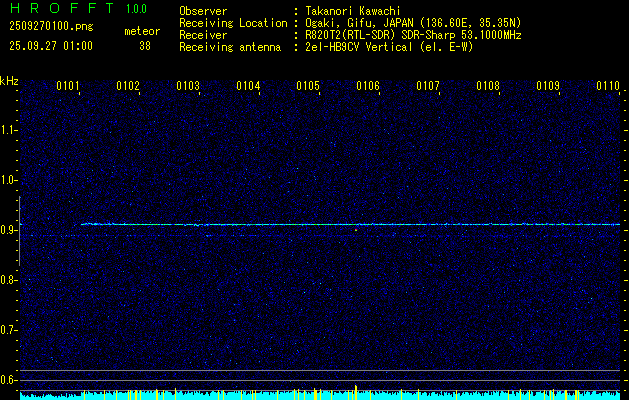Click the 2el-HB9CV Vertical antenna text
The image size is (629, 400).
(389, 47)
